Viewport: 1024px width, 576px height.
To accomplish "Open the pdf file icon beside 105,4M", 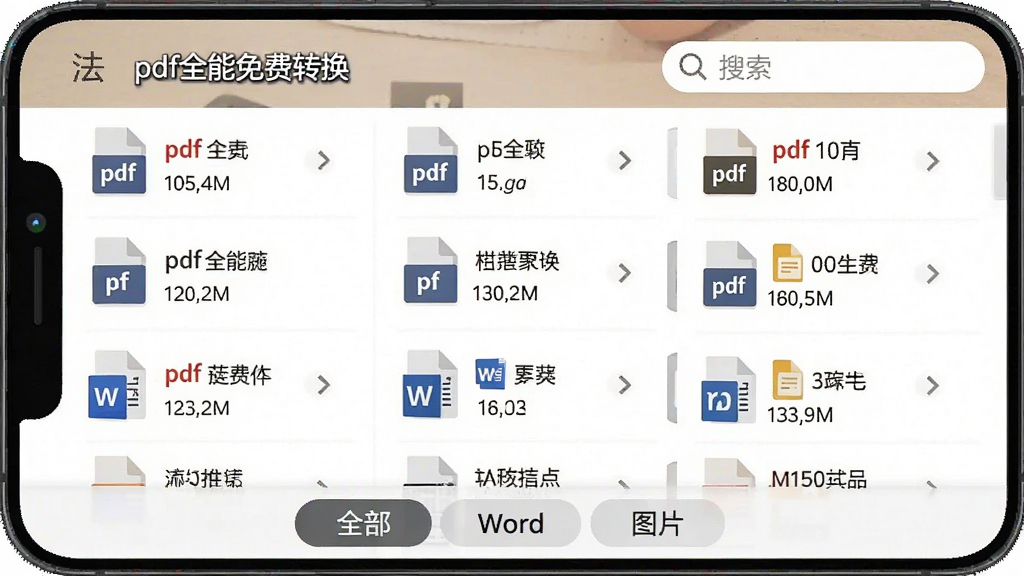I will pos(119,161).
